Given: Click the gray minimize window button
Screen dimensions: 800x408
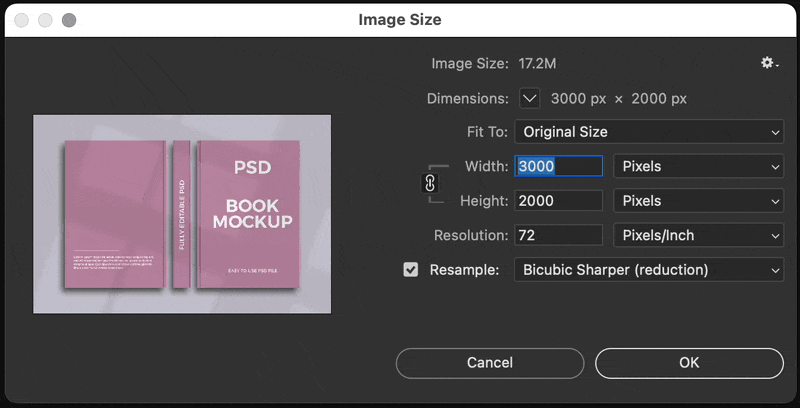Looking at the screenshot, I should point(45,20).
